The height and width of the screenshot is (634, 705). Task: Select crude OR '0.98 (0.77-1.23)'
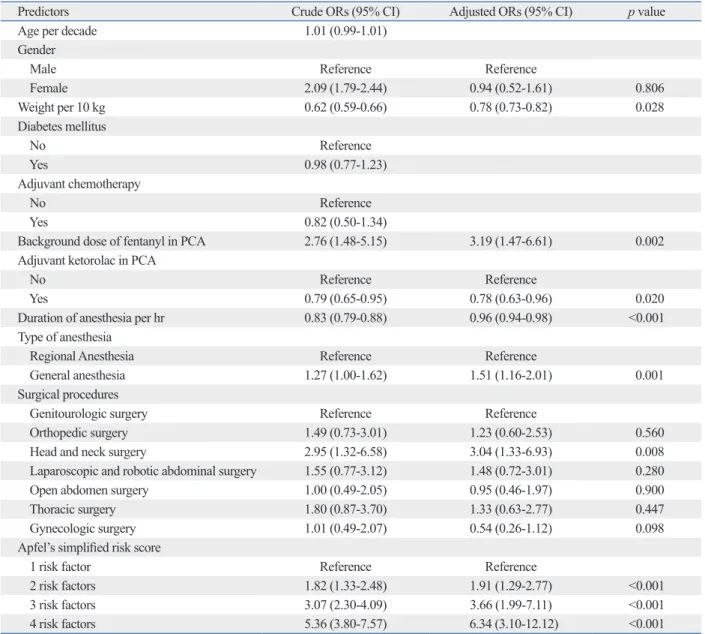coord(345,165)
